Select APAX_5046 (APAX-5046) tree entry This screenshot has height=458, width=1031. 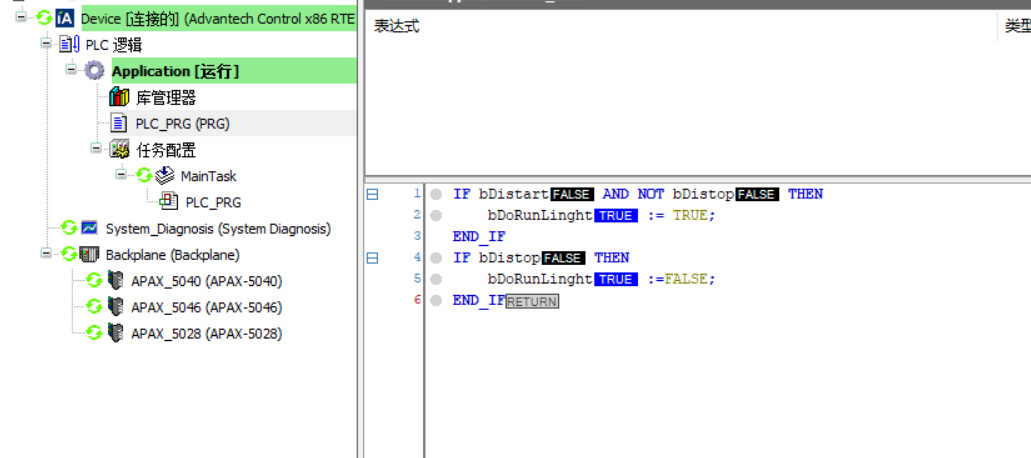click(206, 307)
